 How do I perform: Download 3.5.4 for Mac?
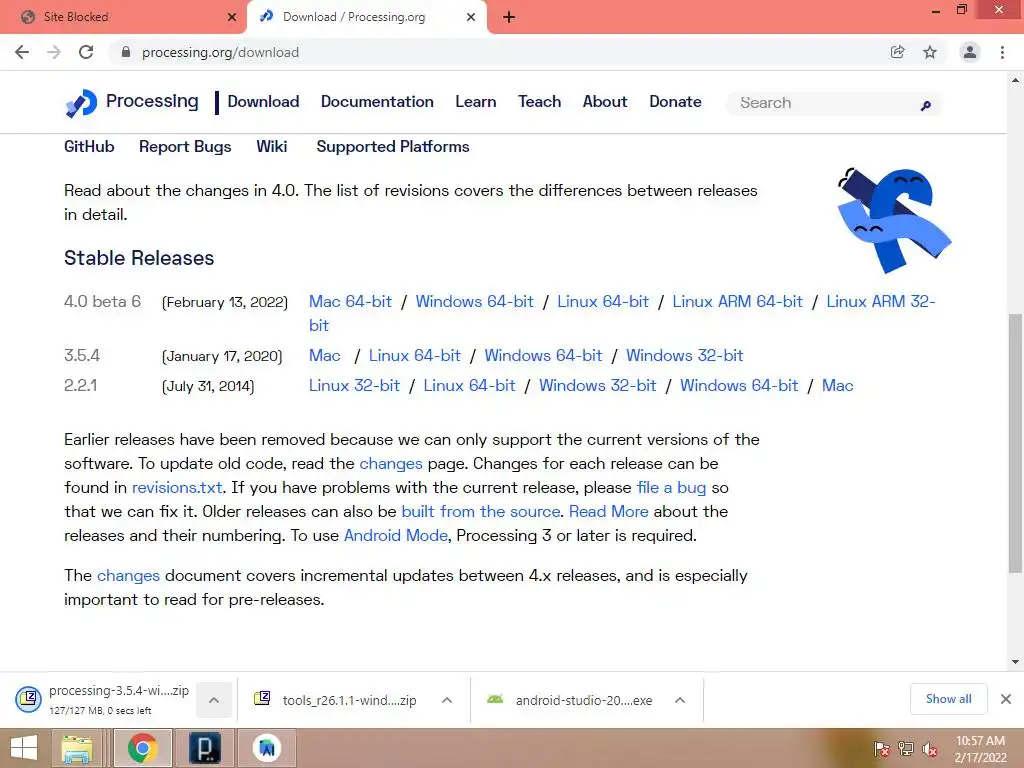click(x=325, y=356)
